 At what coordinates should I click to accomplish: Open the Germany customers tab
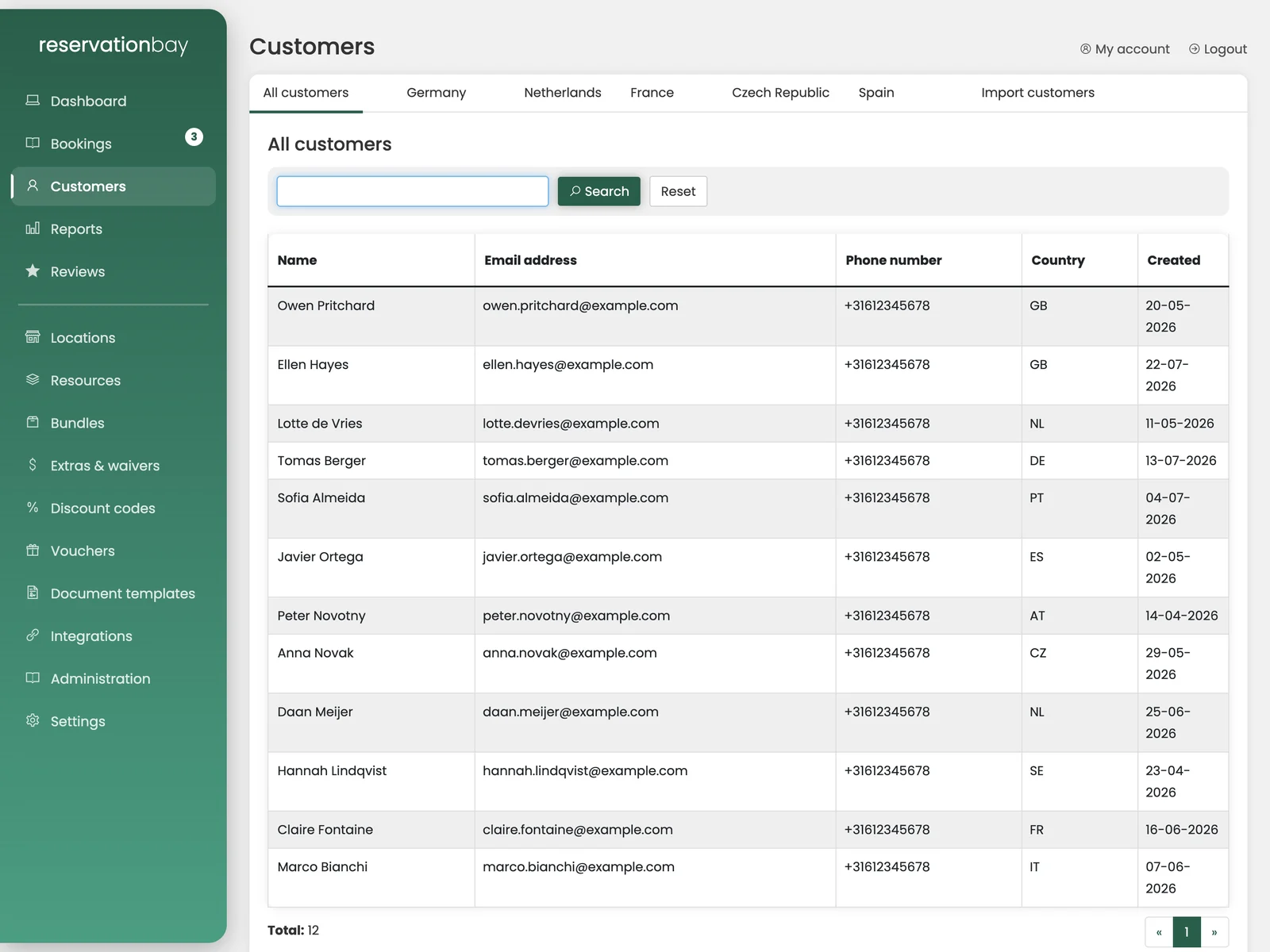click(x=436, y=93)
